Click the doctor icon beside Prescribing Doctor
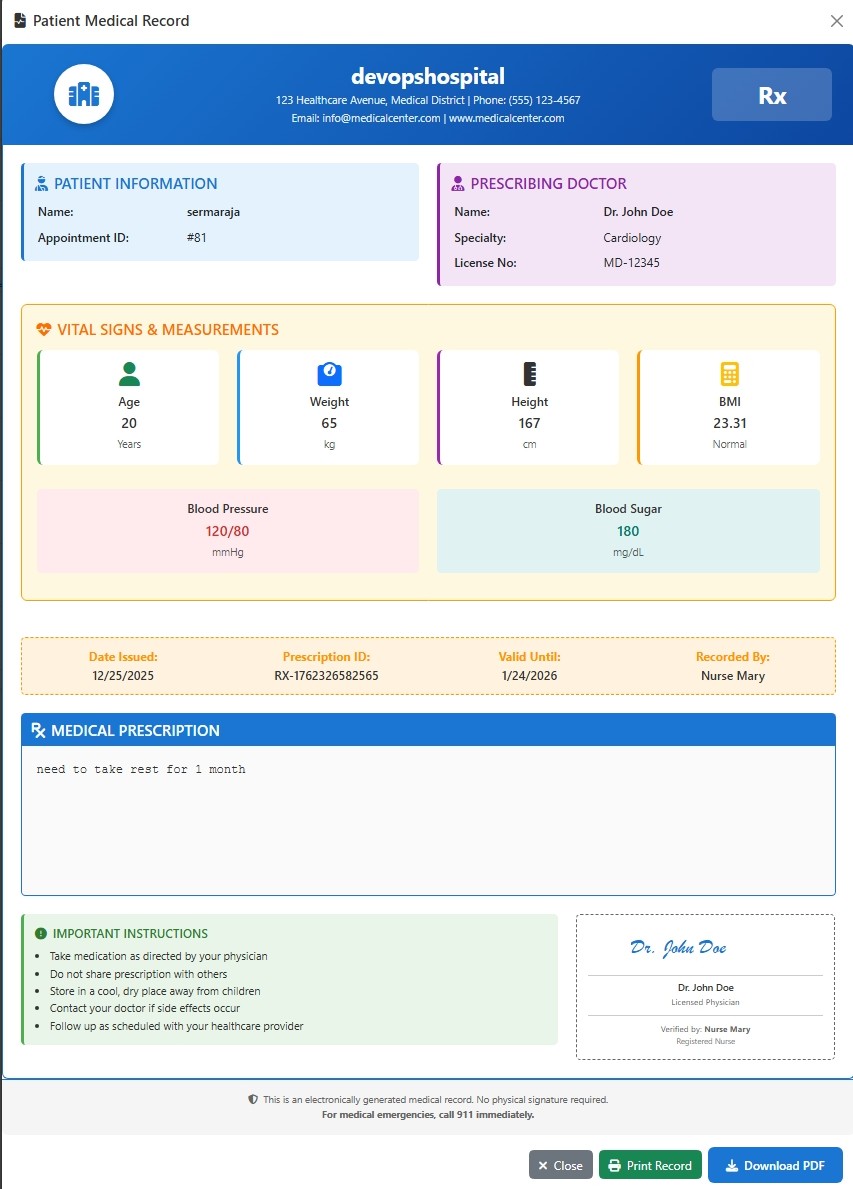The width and height of the screenshot is (853, 1189). point(458,184)
